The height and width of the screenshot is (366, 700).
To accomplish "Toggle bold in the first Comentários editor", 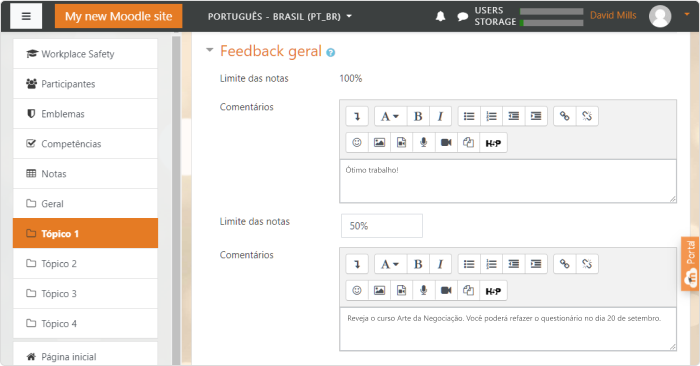I will coord(418,116).
